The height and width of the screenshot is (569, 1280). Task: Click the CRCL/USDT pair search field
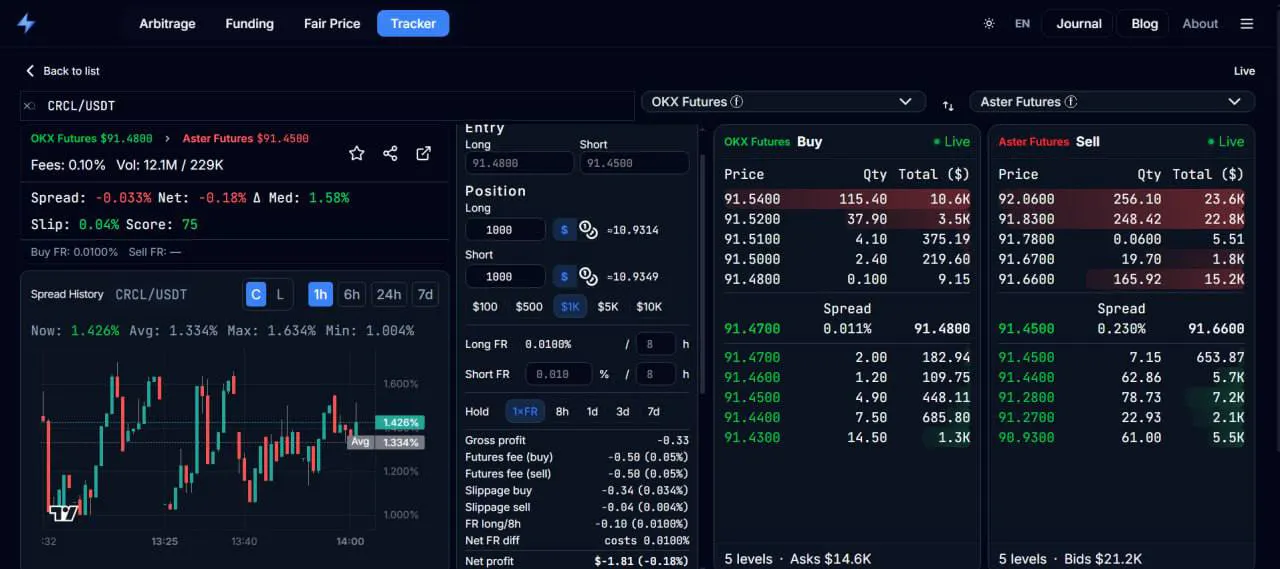tap(327, 106)
